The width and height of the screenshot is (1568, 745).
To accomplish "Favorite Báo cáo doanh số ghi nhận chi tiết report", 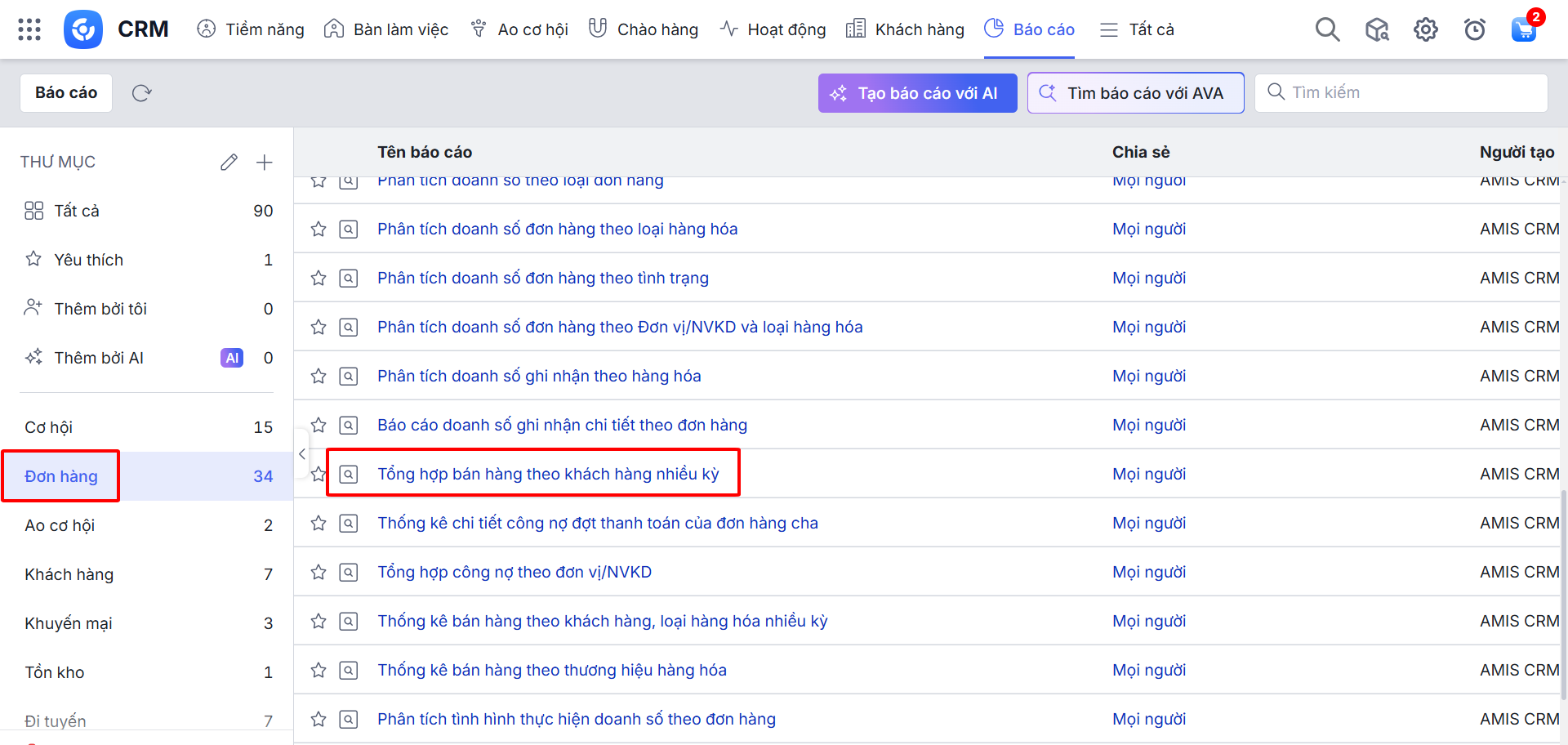I will pos(318,426).
